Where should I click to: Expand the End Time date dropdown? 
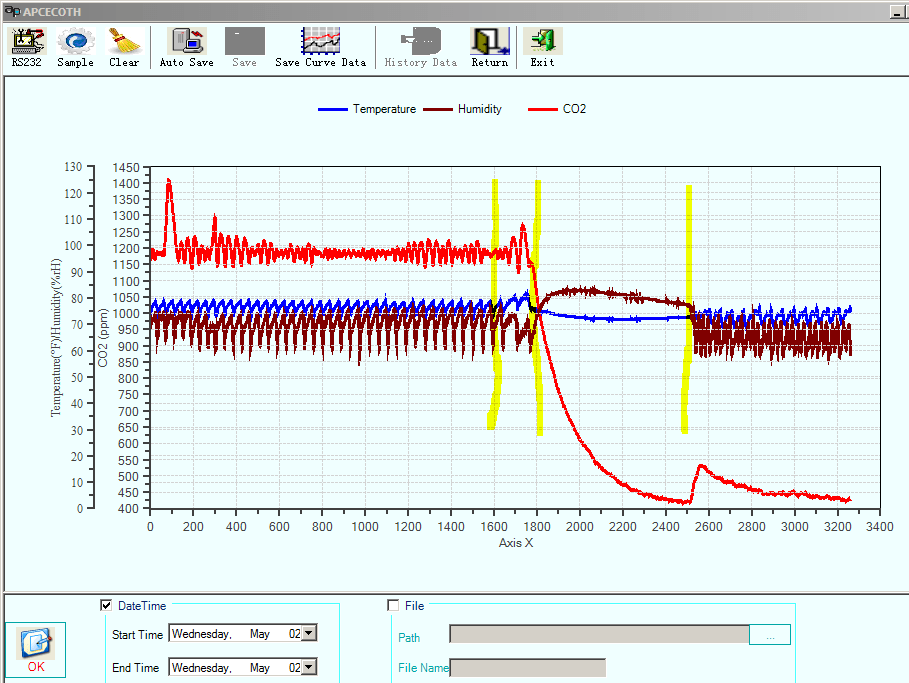[x=310, y=667]
